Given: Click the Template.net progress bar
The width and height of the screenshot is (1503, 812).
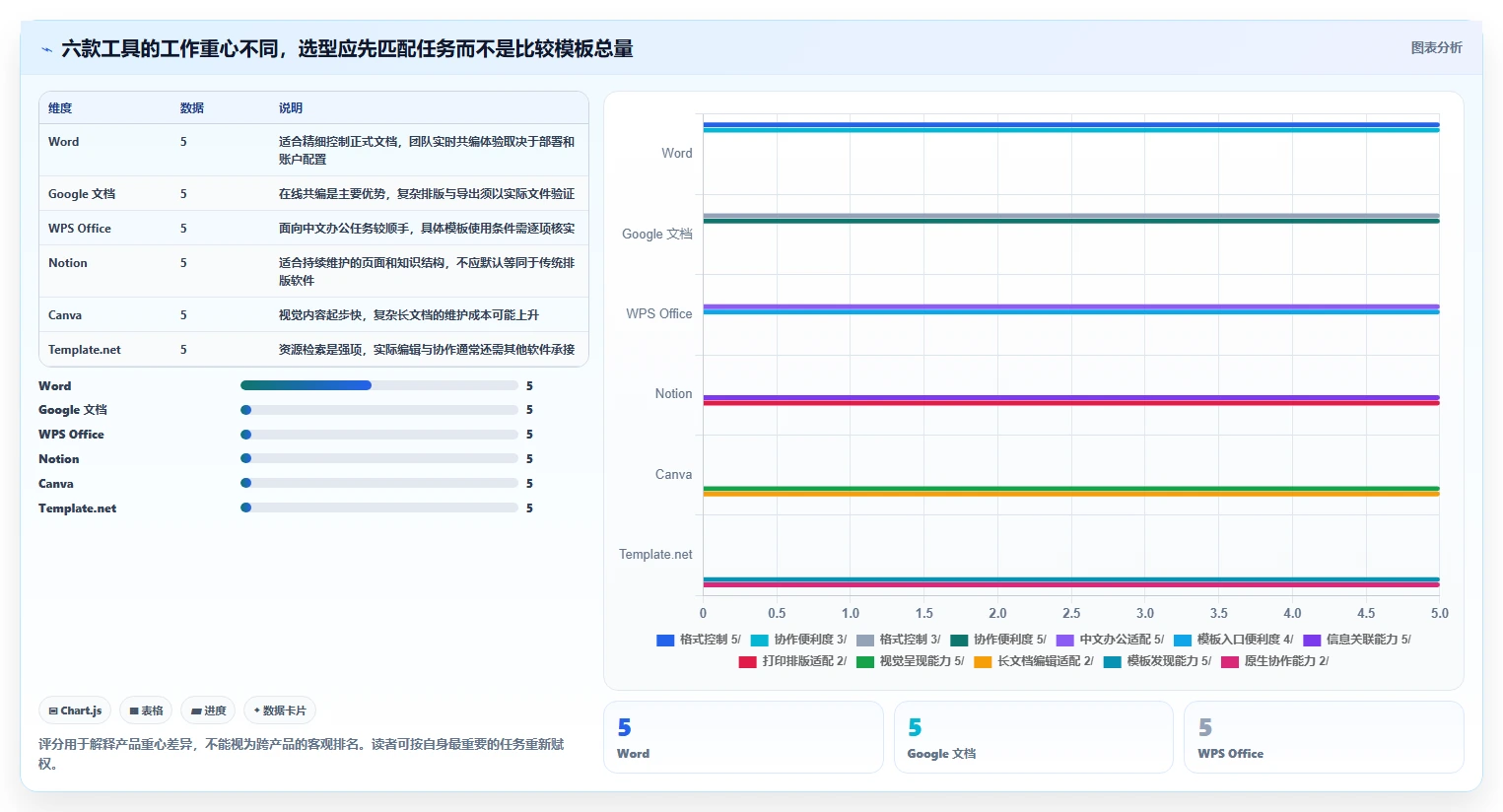Looking at the screenshot, I should pos(379,507).
